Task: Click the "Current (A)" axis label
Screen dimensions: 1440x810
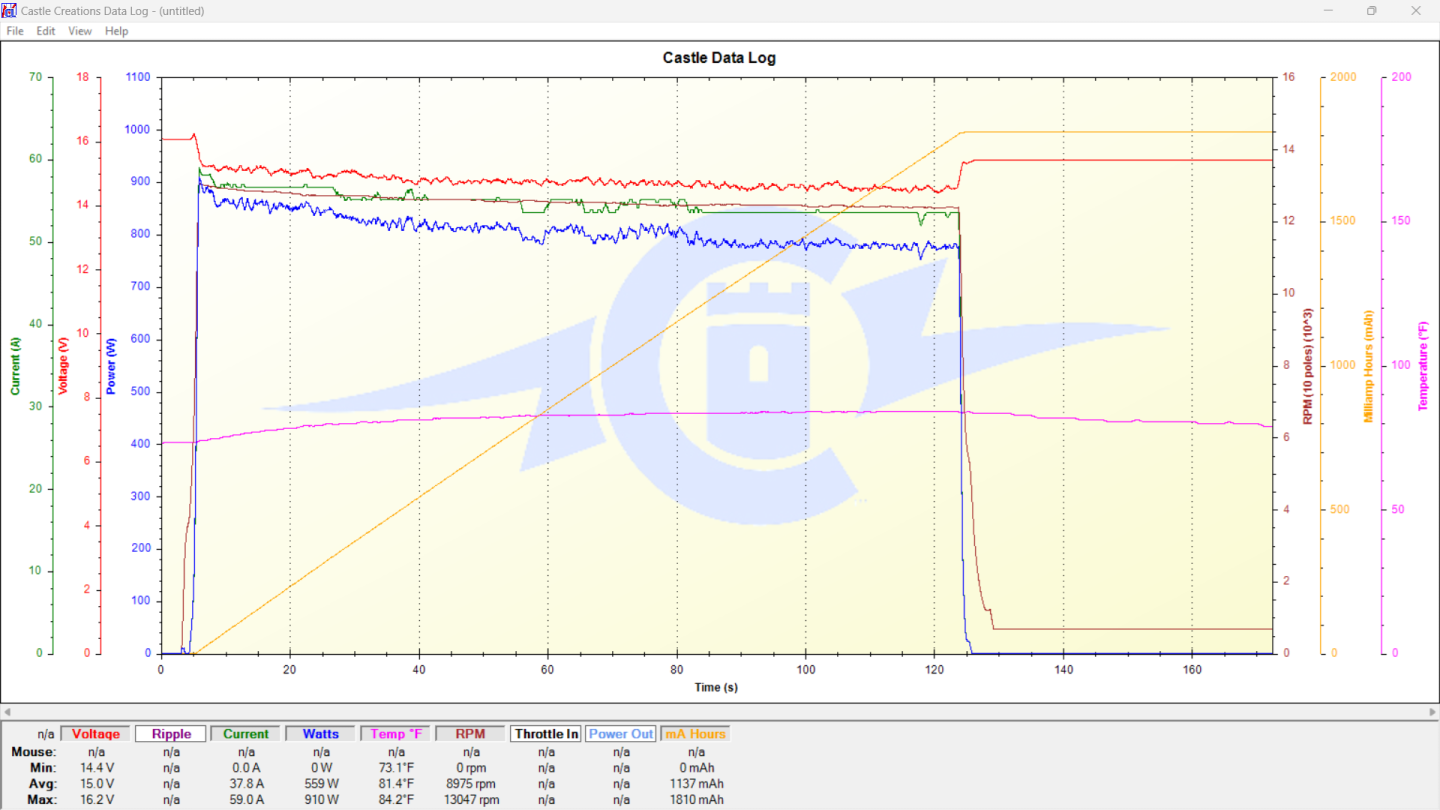Action: click(x=15, y=365)
